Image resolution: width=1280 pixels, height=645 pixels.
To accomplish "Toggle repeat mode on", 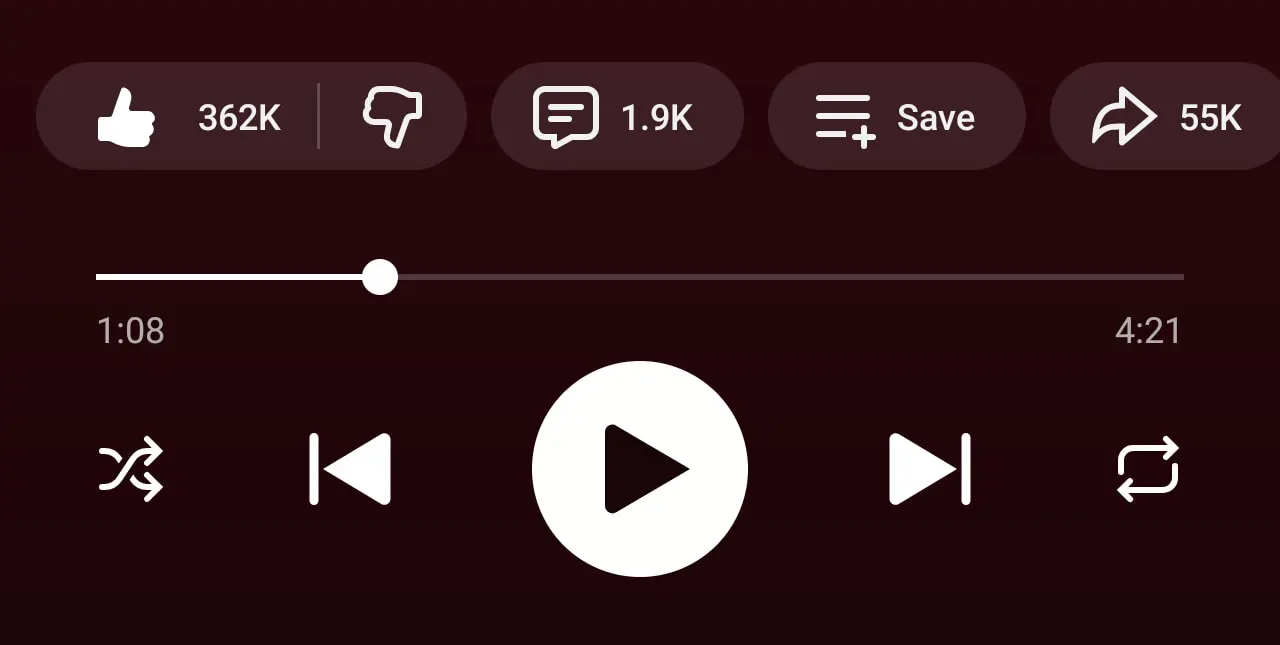I will pyautogui.click(x=1148, y=468).
